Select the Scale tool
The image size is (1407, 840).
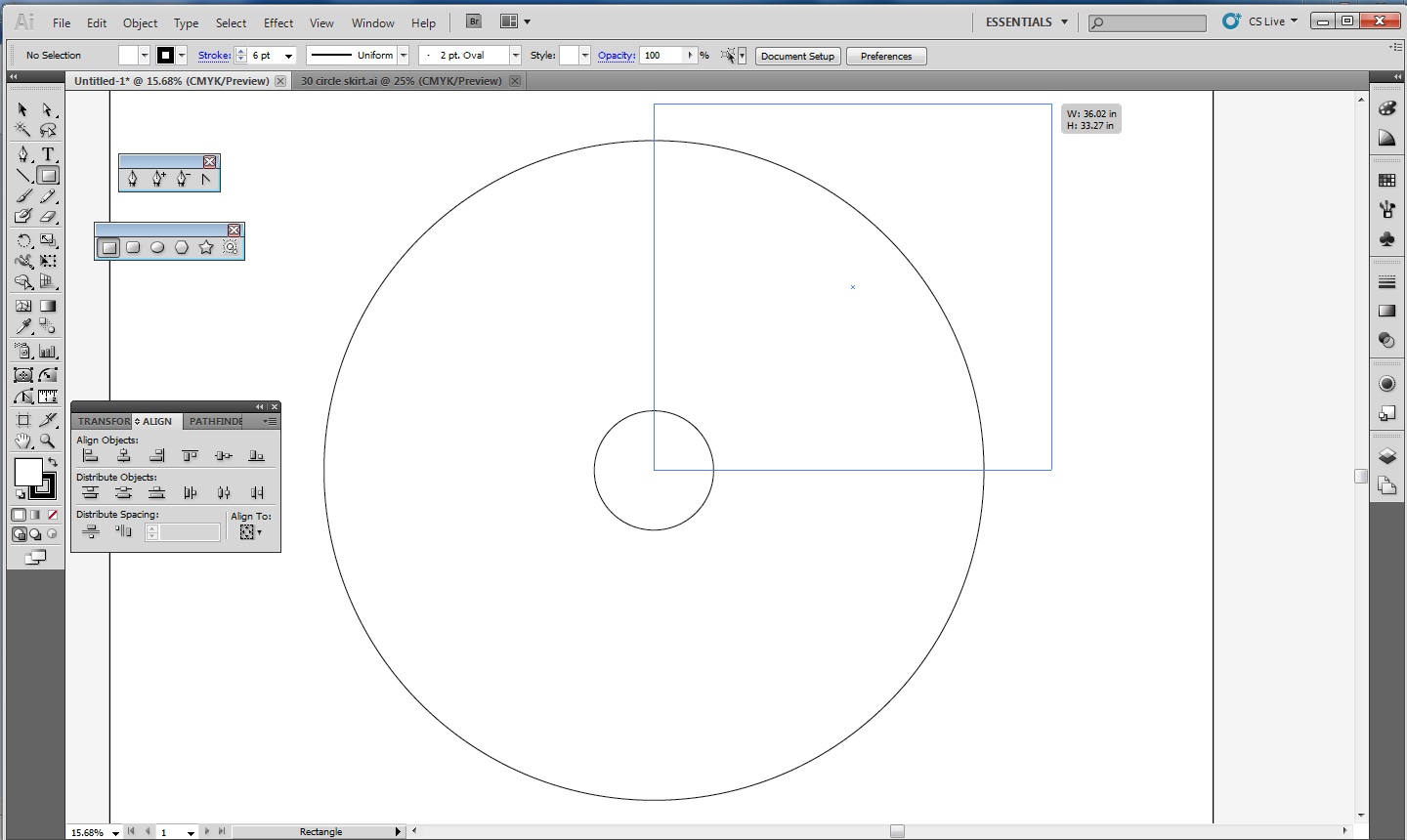tap(48, 240)
